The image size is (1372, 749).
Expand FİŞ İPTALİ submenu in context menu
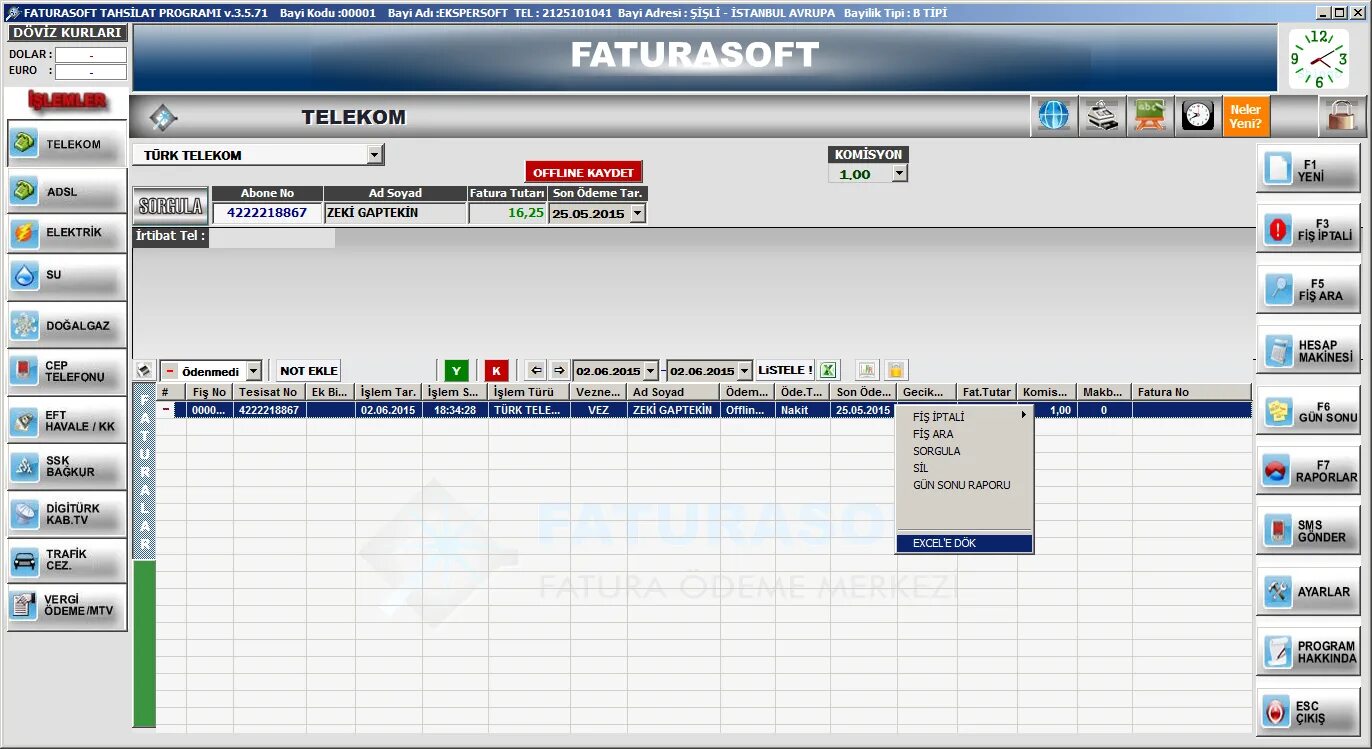[965, 417]
